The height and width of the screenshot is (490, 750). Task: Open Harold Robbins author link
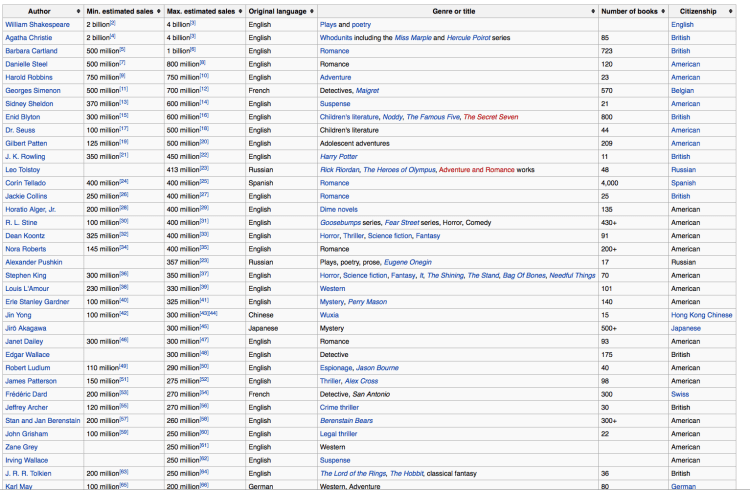[x=29, y=77]
